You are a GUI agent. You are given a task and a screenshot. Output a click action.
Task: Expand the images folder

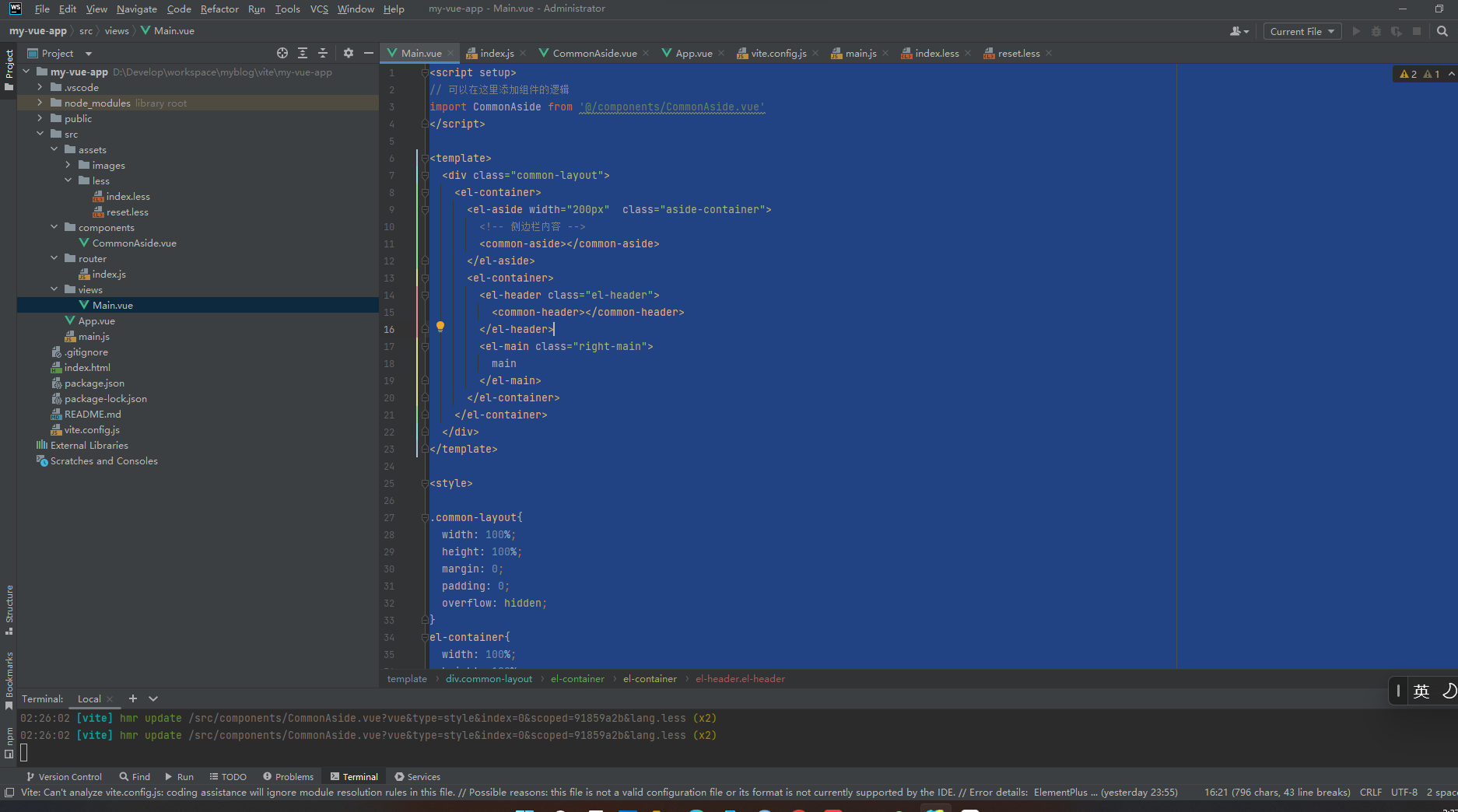[68, 165]
